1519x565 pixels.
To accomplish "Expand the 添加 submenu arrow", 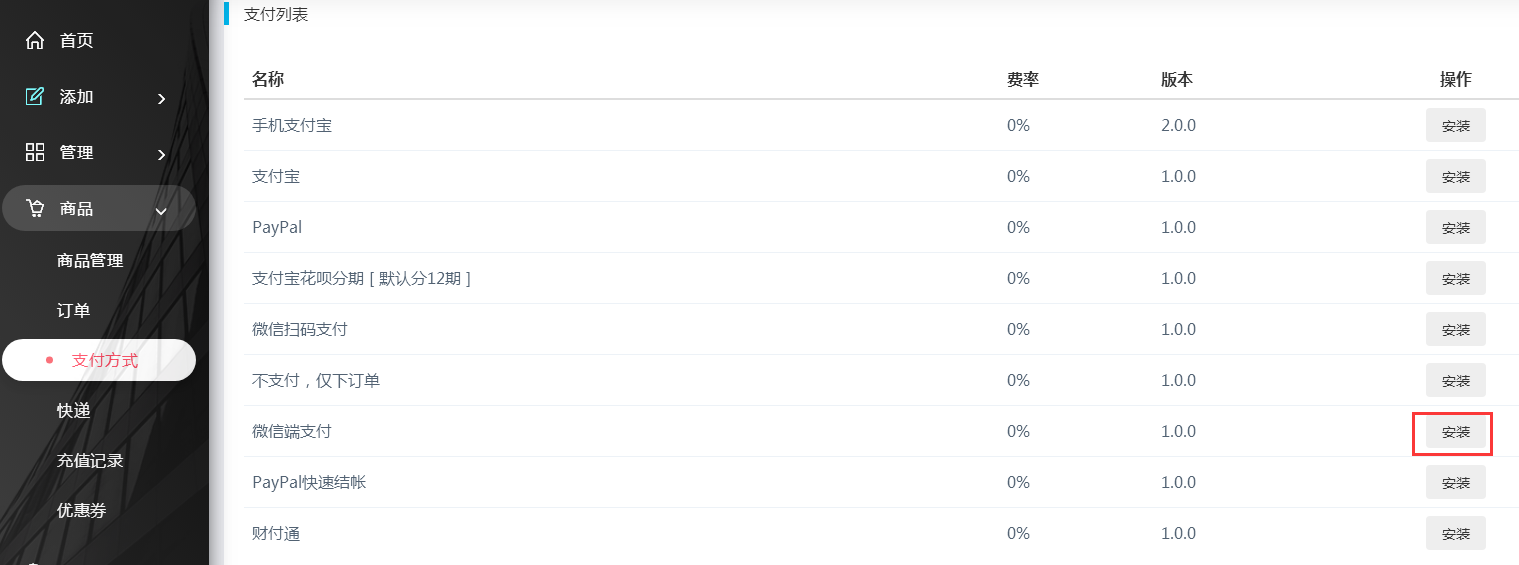I will 162,98.
